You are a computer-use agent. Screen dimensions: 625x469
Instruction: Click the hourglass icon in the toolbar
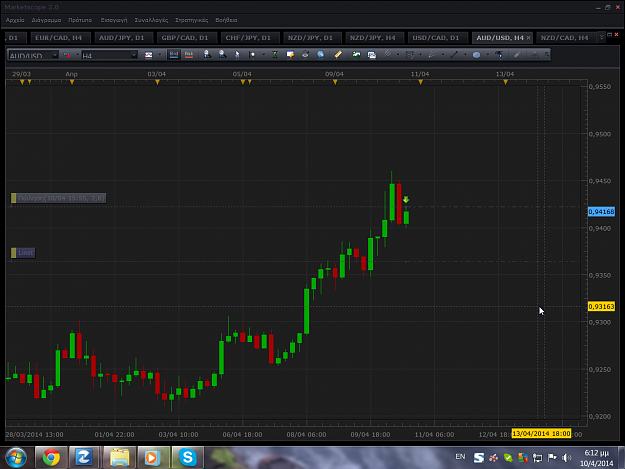pyautogui.click(x=275, y=55)
